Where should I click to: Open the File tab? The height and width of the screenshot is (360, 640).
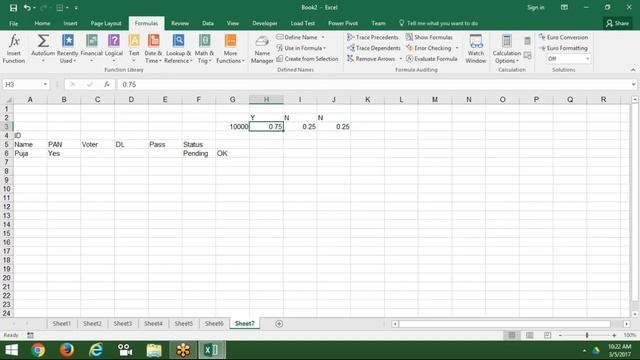point(13,23)
